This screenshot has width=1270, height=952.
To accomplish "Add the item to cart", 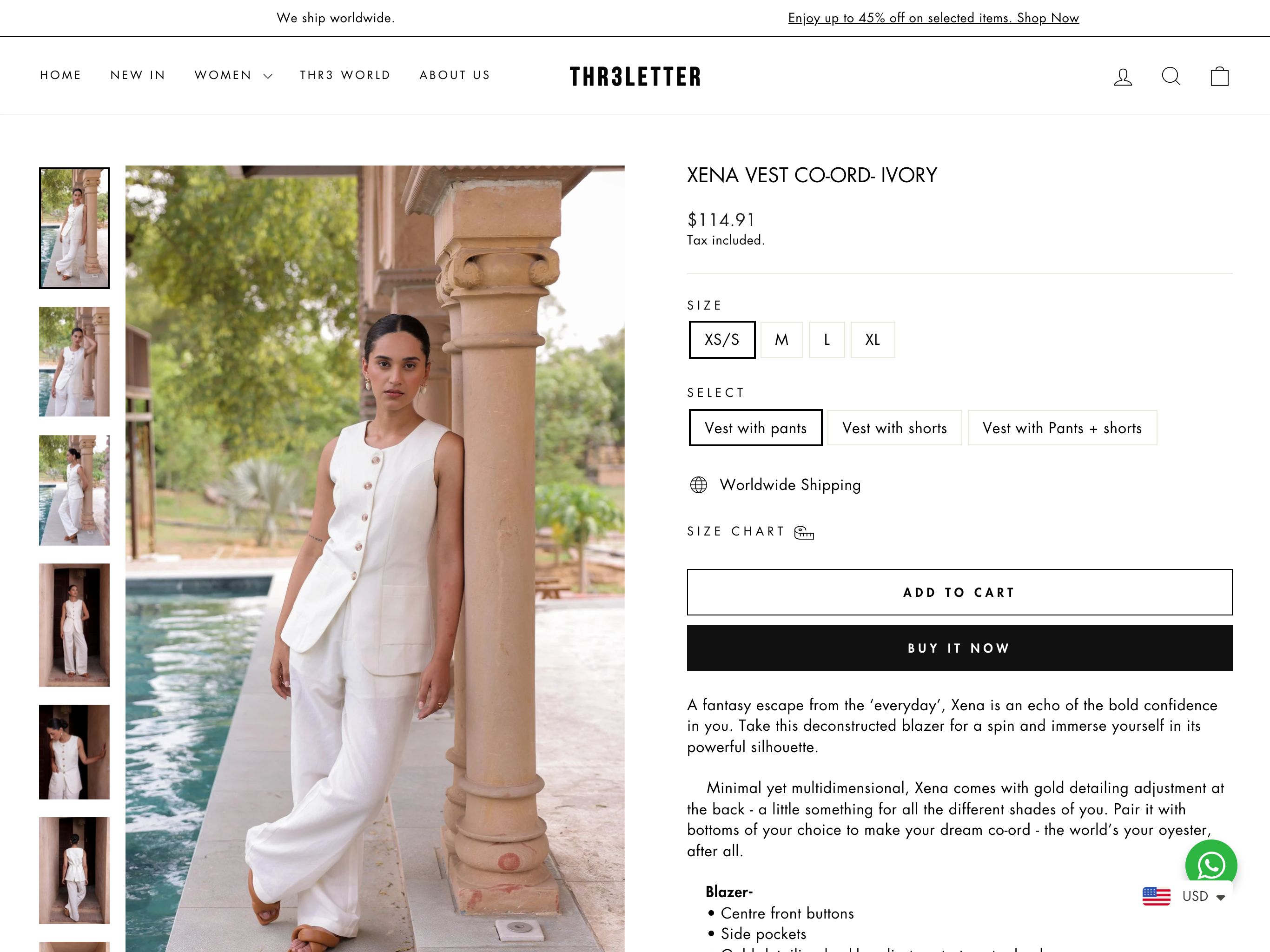I will 959,592.
